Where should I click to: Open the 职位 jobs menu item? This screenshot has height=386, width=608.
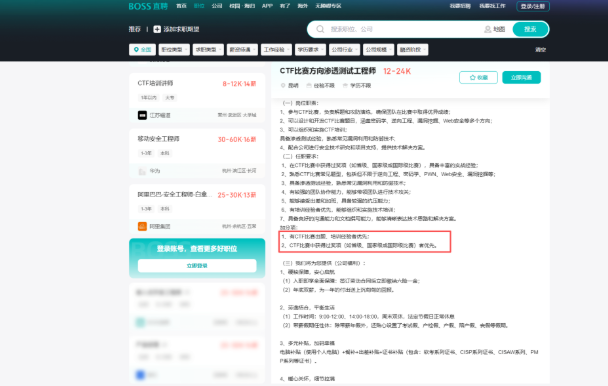pyautogui.click(x=199, y=6)
